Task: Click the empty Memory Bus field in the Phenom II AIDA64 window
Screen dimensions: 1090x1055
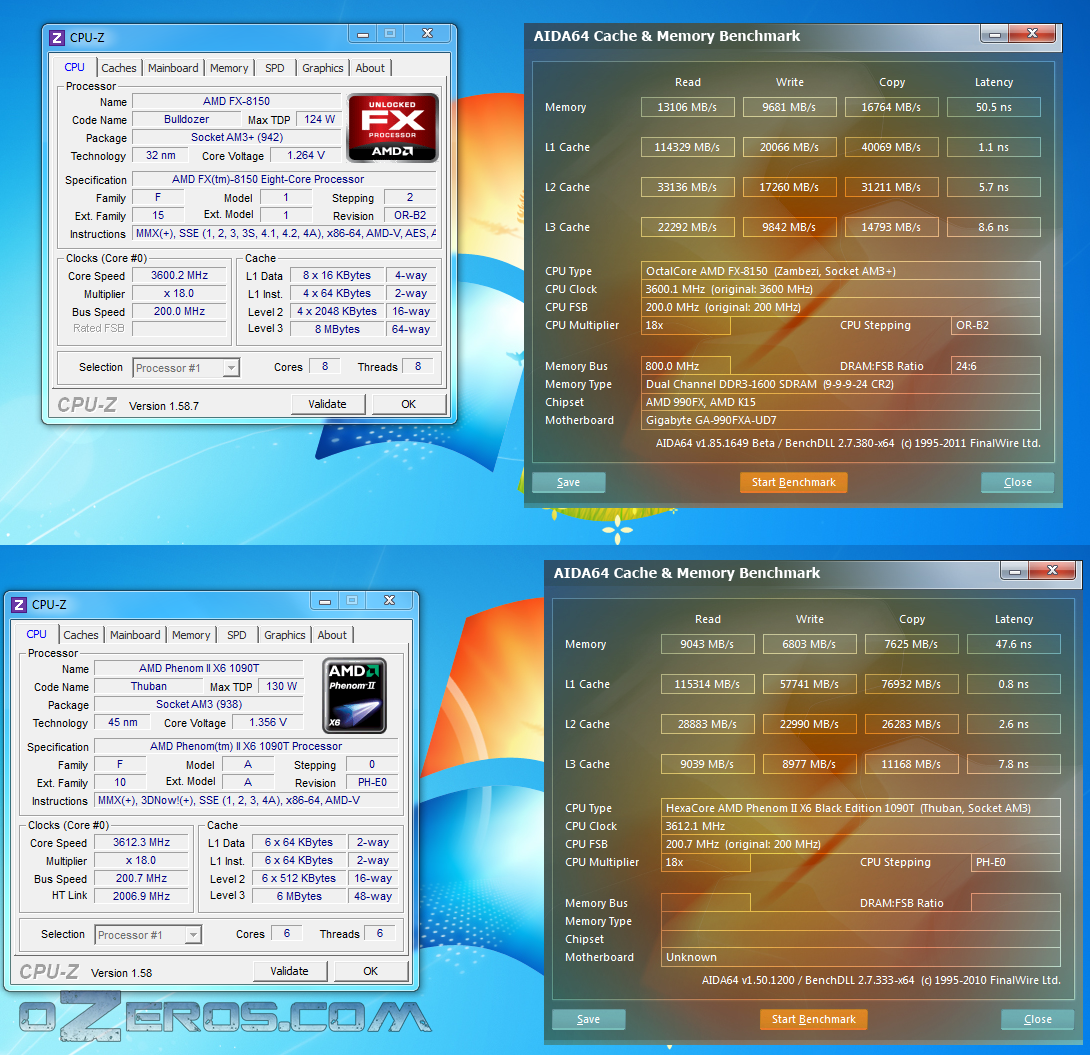Action: click(x=706, y=903)
